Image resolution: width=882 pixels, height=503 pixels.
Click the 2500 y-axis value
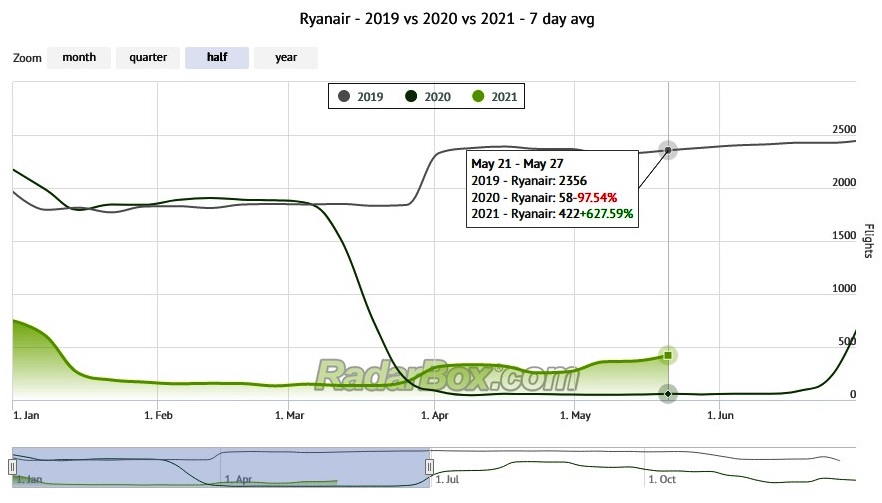click(x=844, y=129)
